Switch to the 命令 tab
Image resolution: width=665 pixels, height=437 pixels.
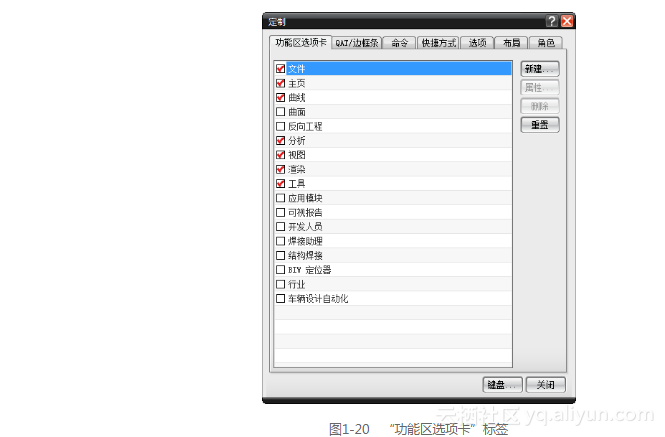pyautogui.click(x=400, y=43)
